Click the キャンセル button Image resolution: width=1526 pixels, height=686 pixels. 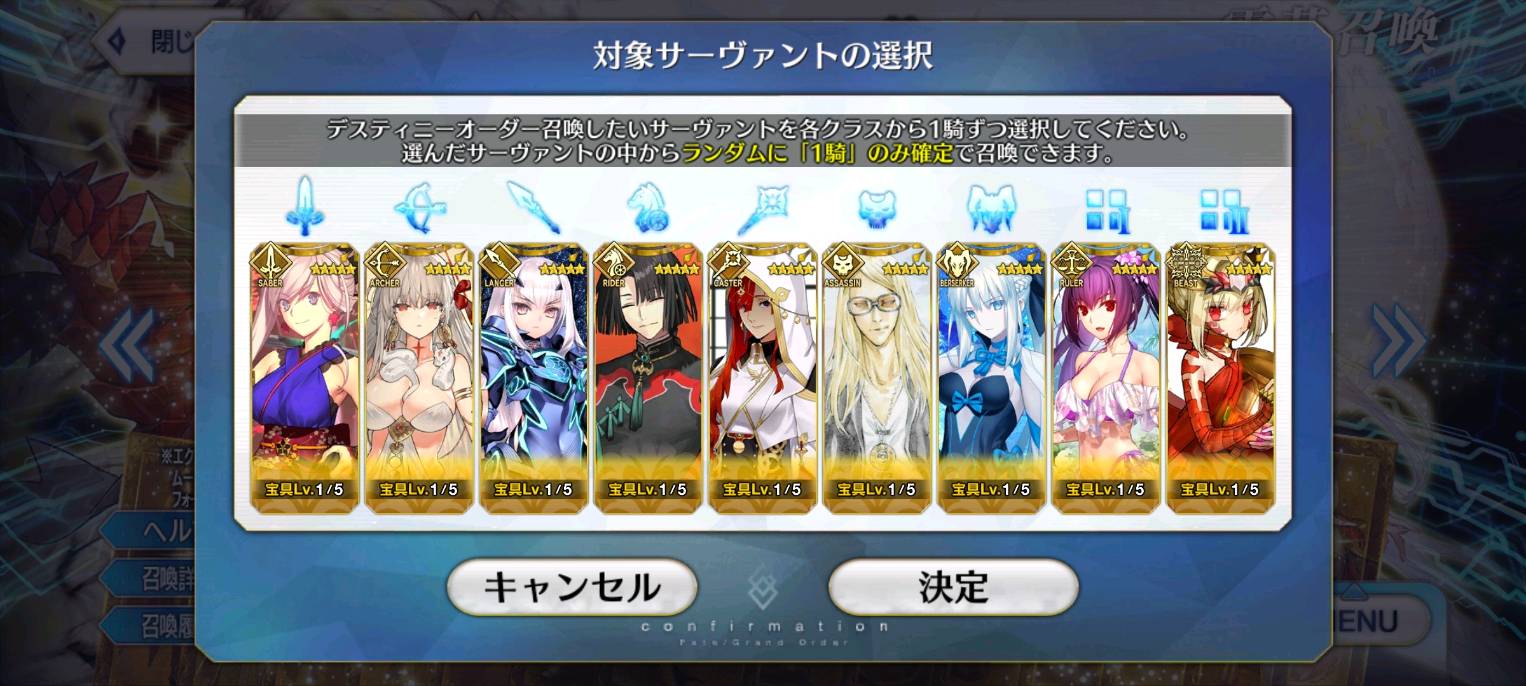[x=572, y=587]
